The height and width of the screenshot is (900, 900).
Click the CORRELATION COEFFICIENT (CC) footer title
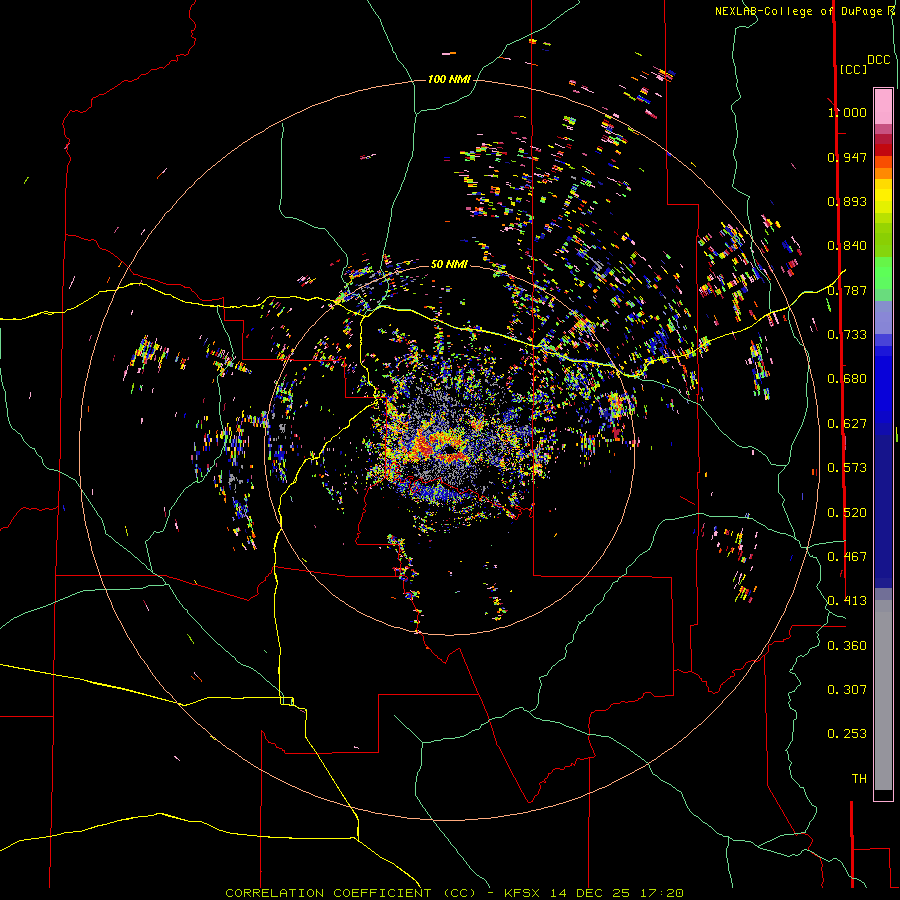350,893
